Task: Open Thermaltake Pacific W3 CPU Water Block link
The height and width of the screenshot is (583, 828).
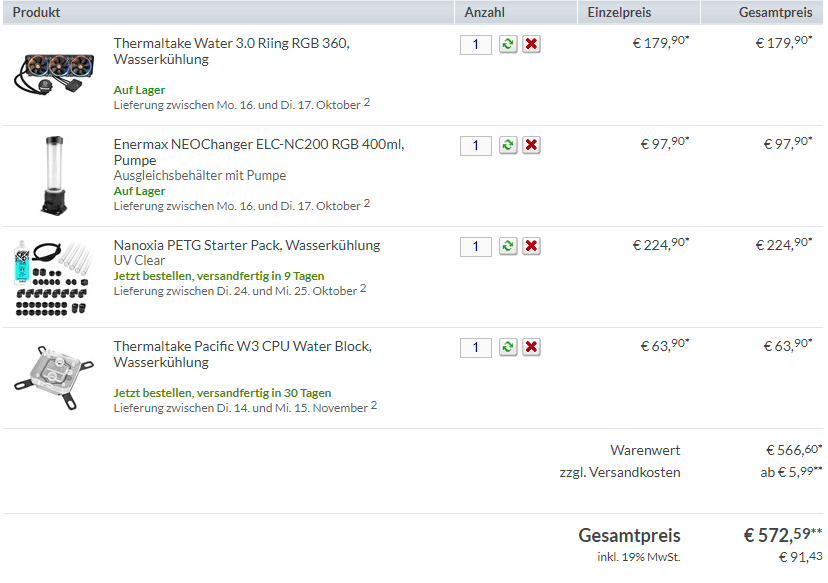Action: (242, 354)
